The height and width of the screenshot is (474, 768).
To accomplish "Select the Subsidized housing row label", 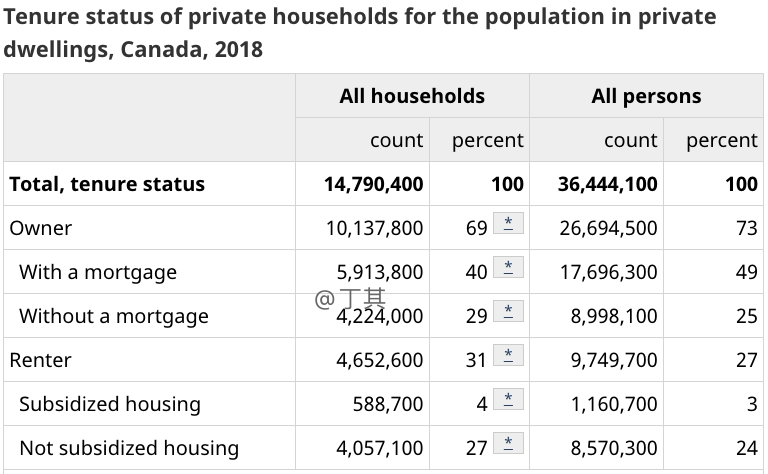I will (x=110, y=404).
